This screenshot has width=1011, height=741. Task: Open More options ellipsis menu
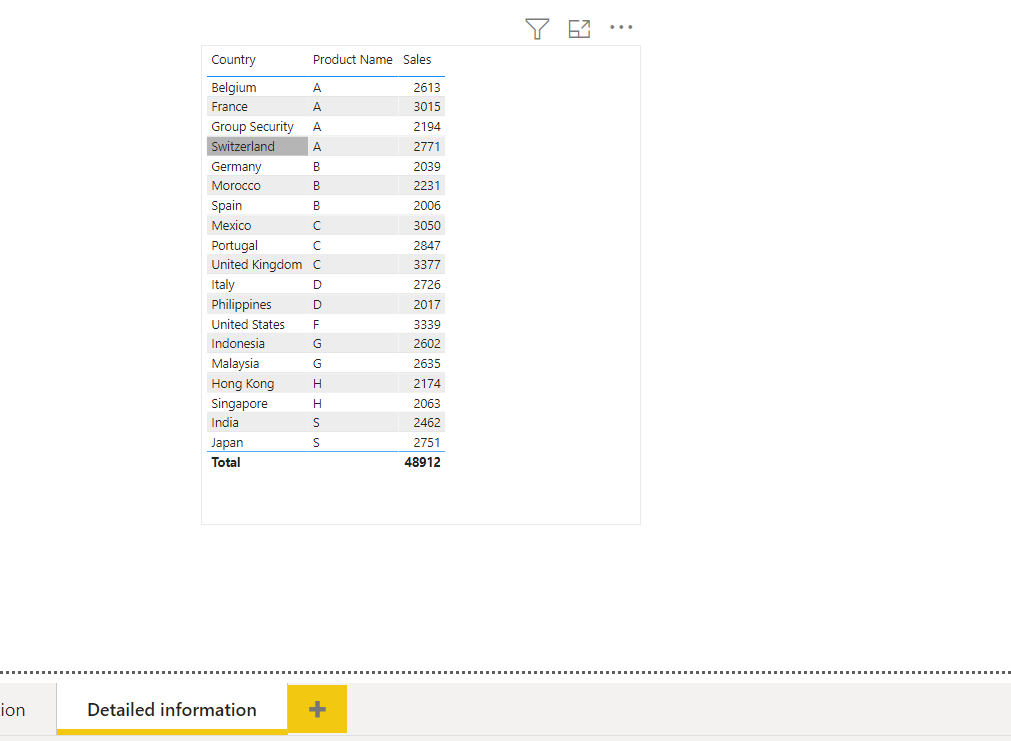pyautogui.click(x=621, y=27)
